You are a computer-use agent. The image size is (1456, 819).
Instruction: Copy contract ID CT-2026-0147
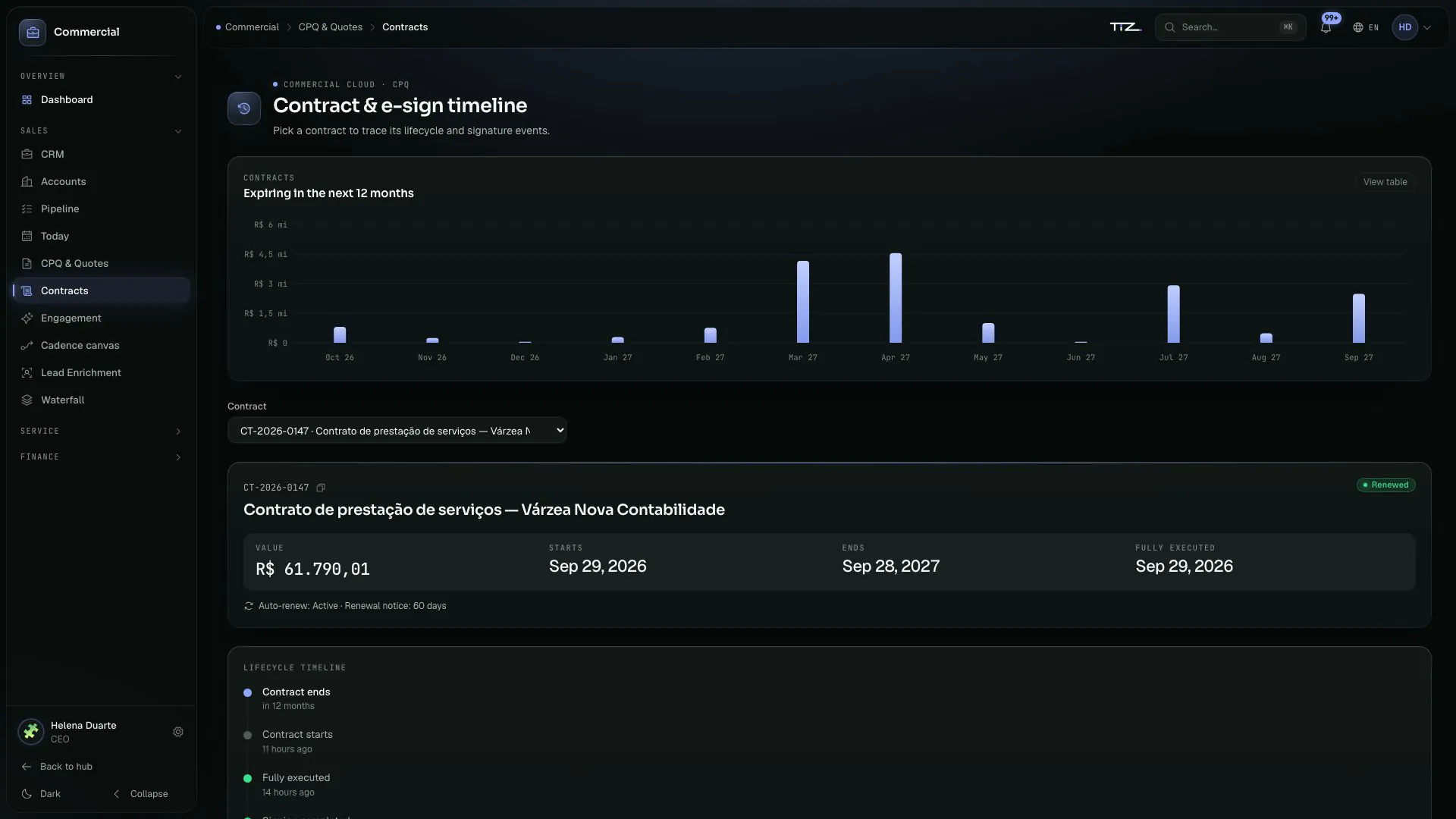point(321,488)
